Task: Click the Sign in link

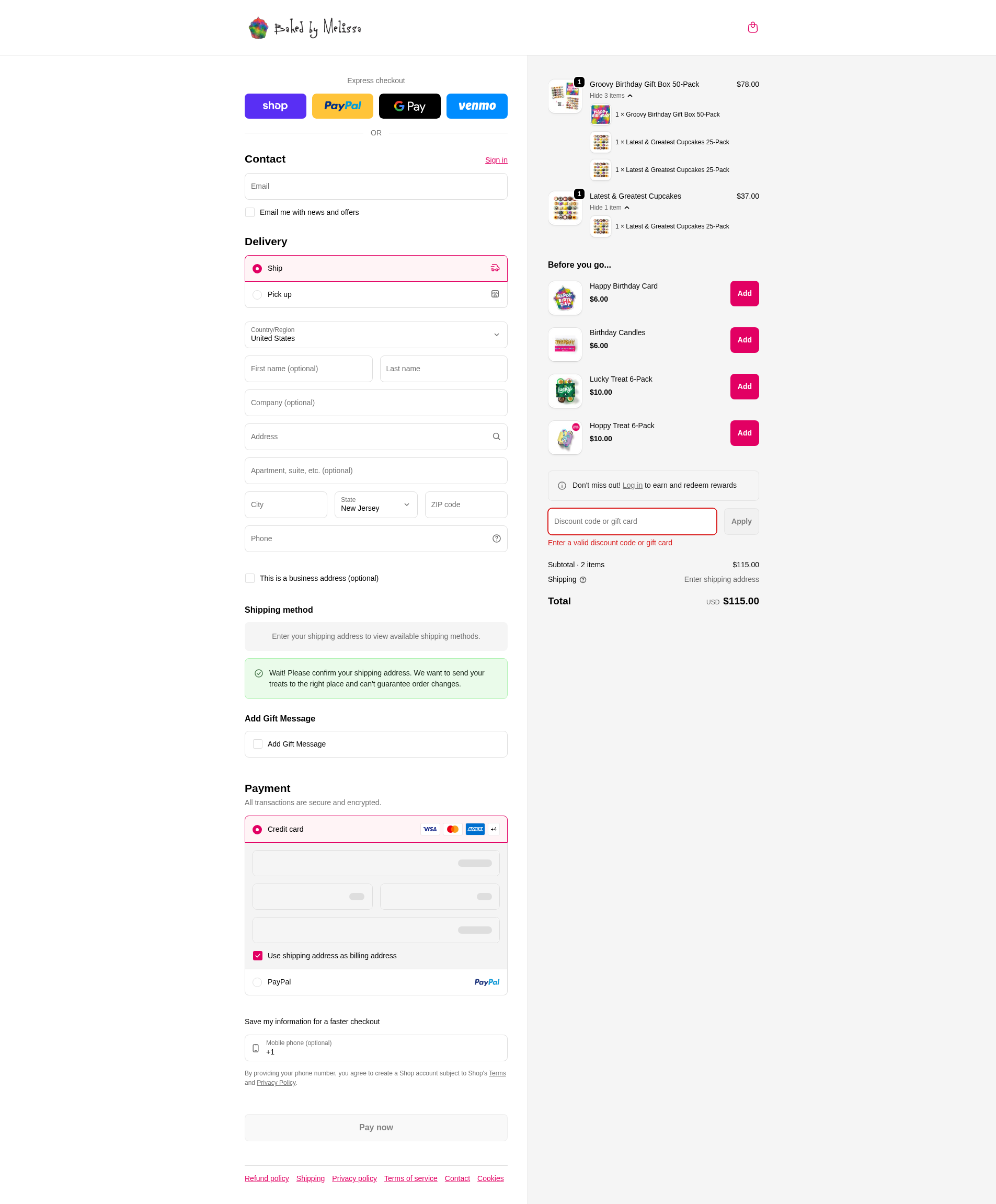Action: click(x=496, y=160)
